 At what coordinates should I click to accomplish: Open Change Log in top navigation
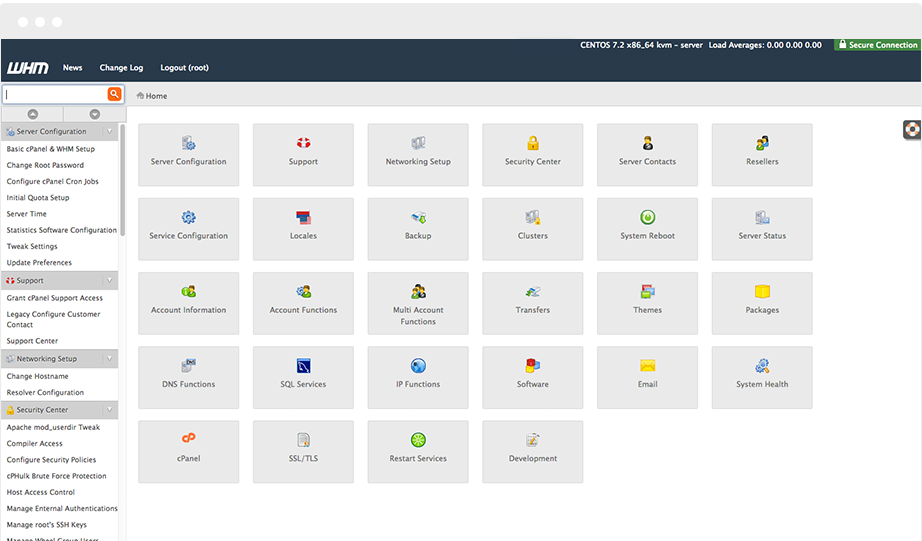(x=121, y=68)
